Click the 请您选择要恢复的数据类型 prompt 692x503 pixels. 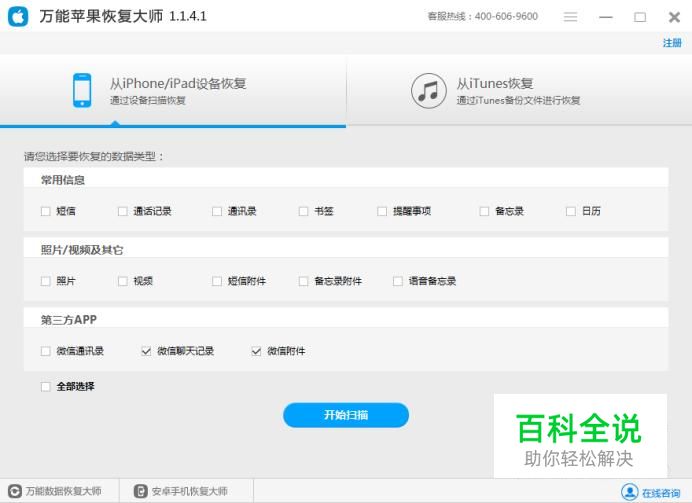(94, 157)
